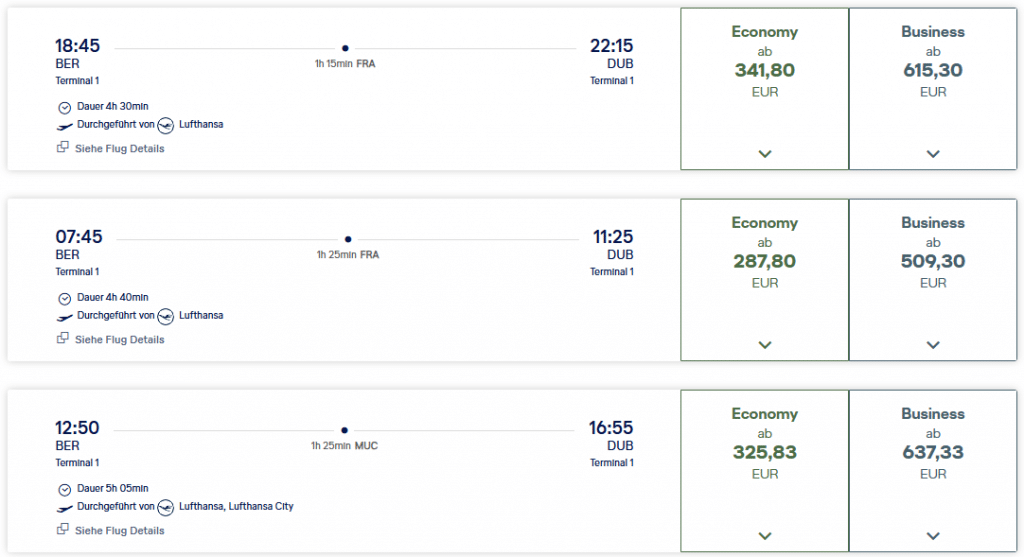
Task: Click the FRA stopover dot on 18:45 flight
Action: [x=345, y=48]
